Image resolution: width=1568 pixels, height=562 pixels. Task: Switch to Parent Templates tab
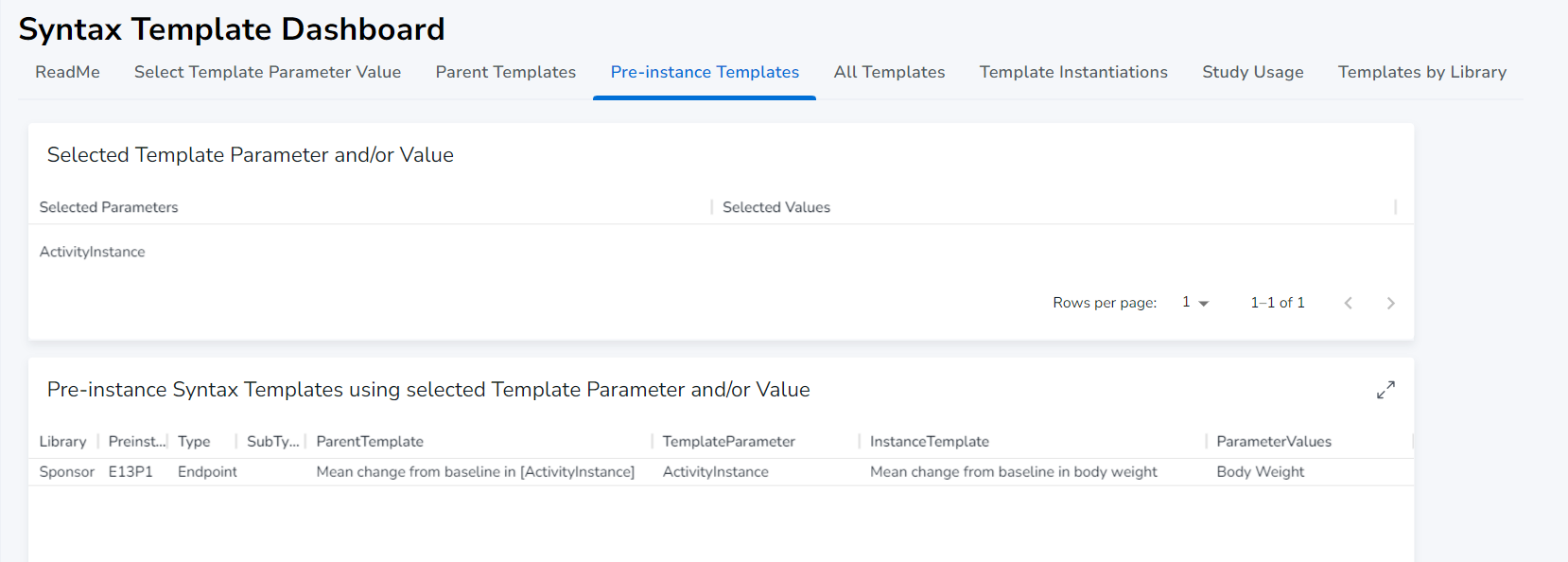(x=506, y=72)
